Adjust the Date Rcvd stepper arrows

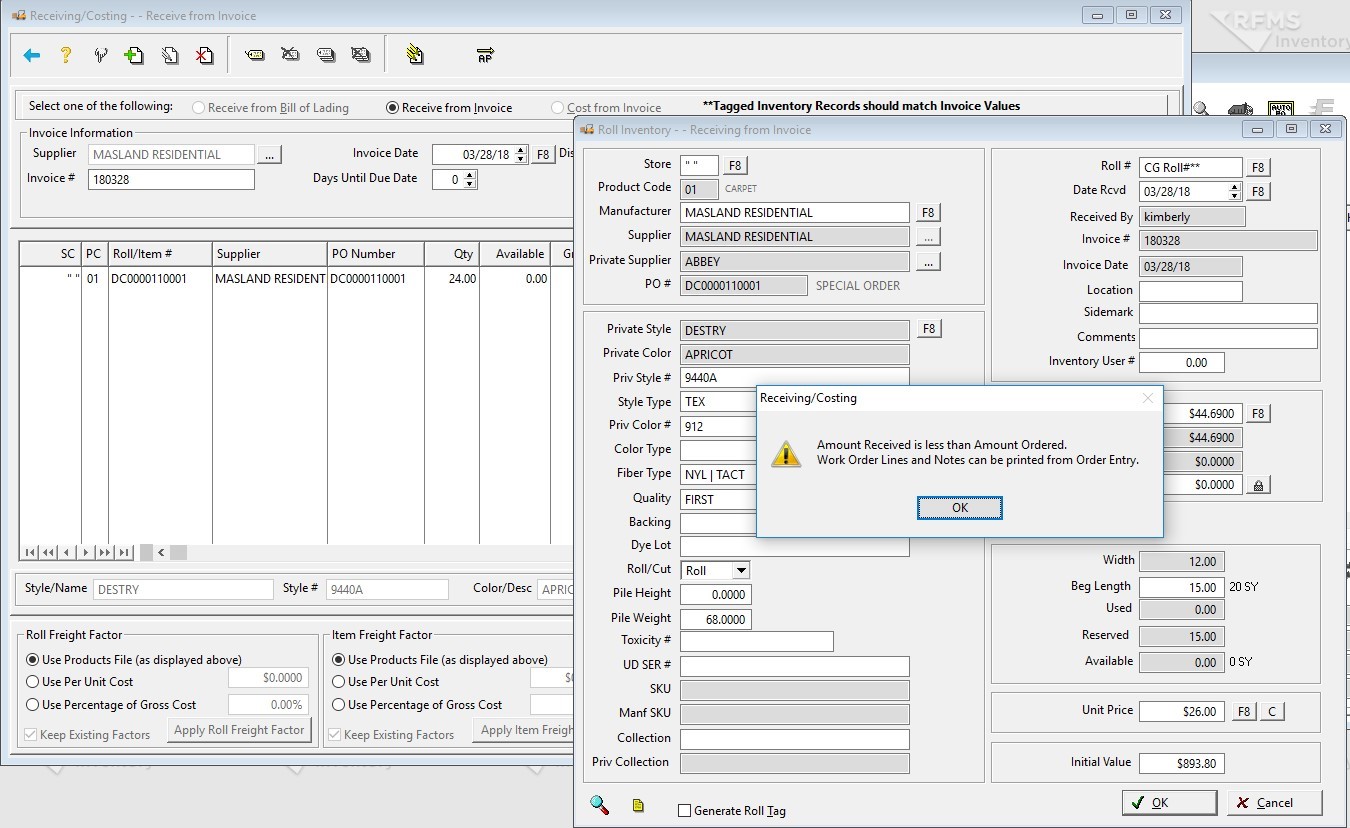click(1235, 191)
